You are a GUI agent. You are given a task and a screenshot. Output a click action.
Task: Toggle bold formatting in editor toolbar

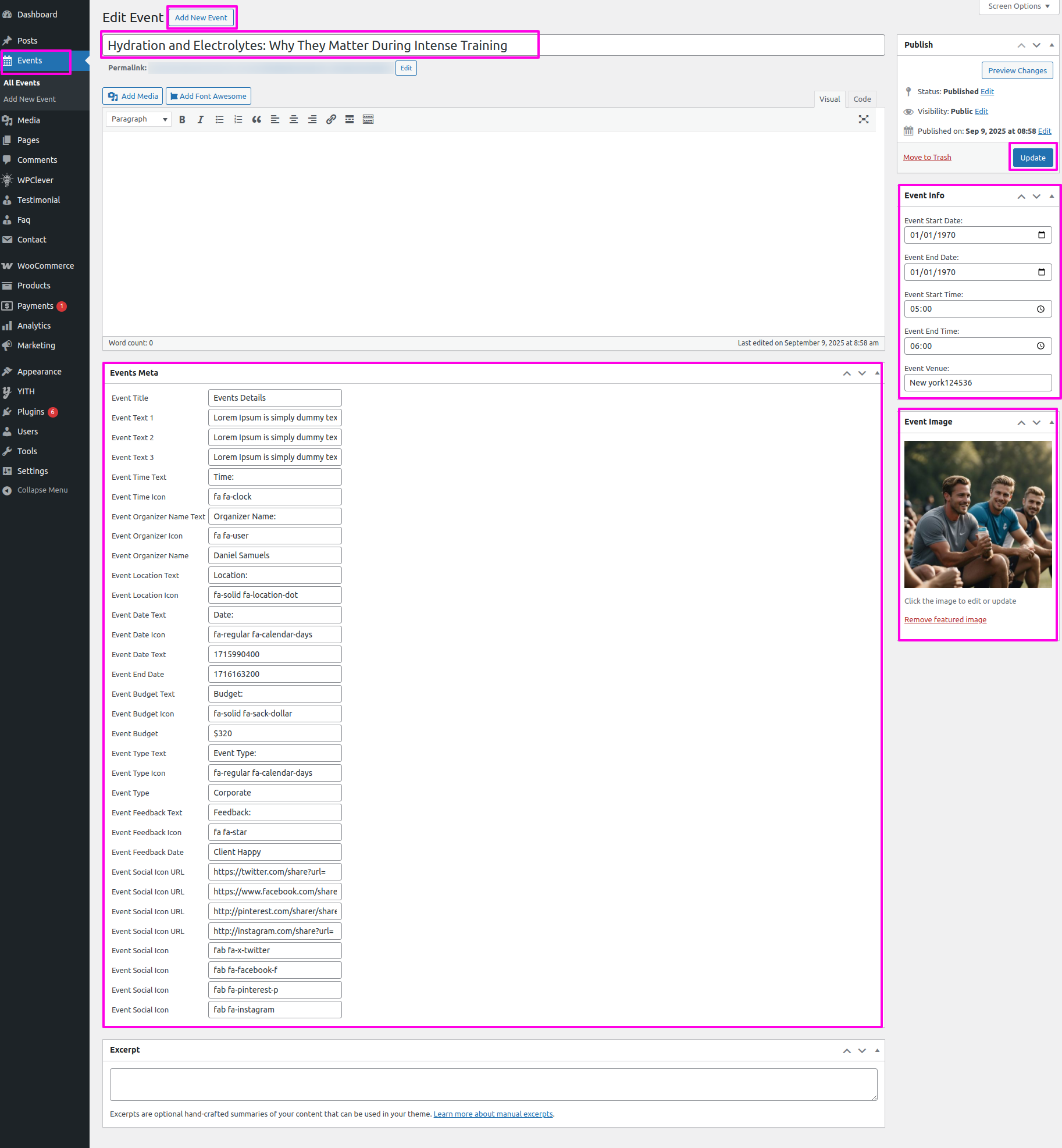coord(182,119)
